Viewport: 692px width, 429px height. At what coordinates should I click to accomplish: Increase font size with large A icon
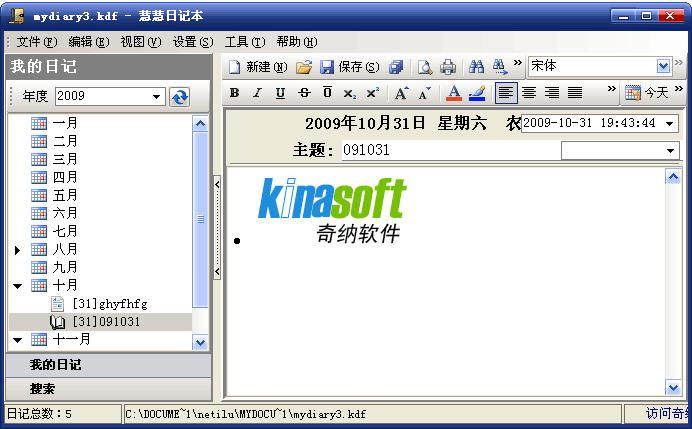pyautogui.click(x=401, y=93)
